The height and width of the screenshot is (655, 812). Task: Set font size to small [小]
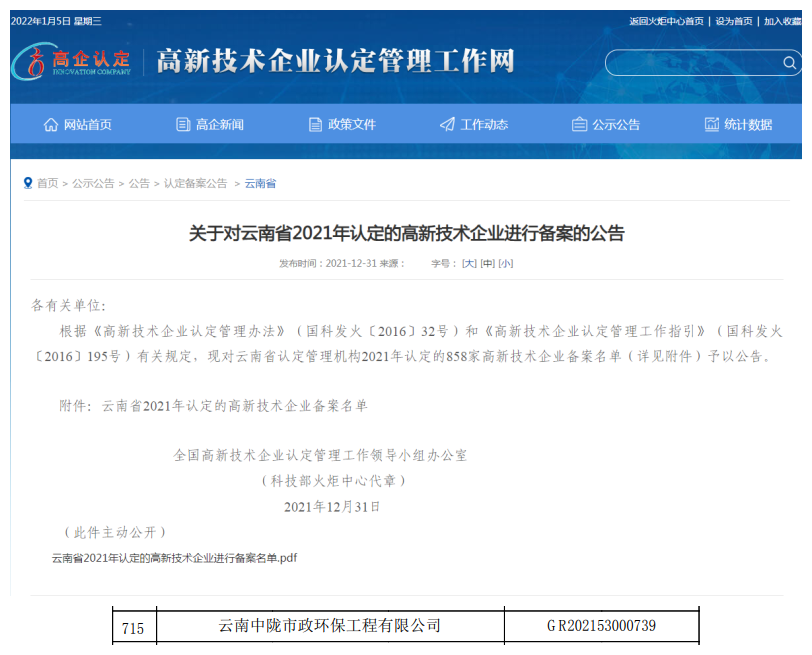click(505, 263)
